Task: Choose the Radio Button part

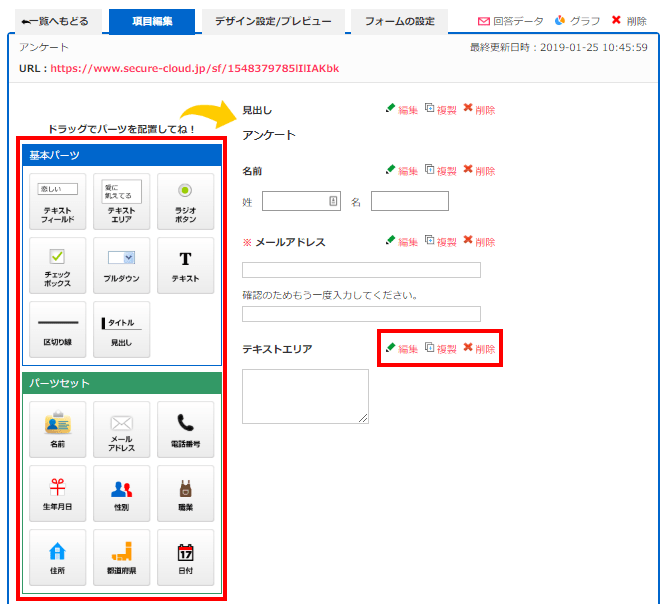Action: pos(185,201)
